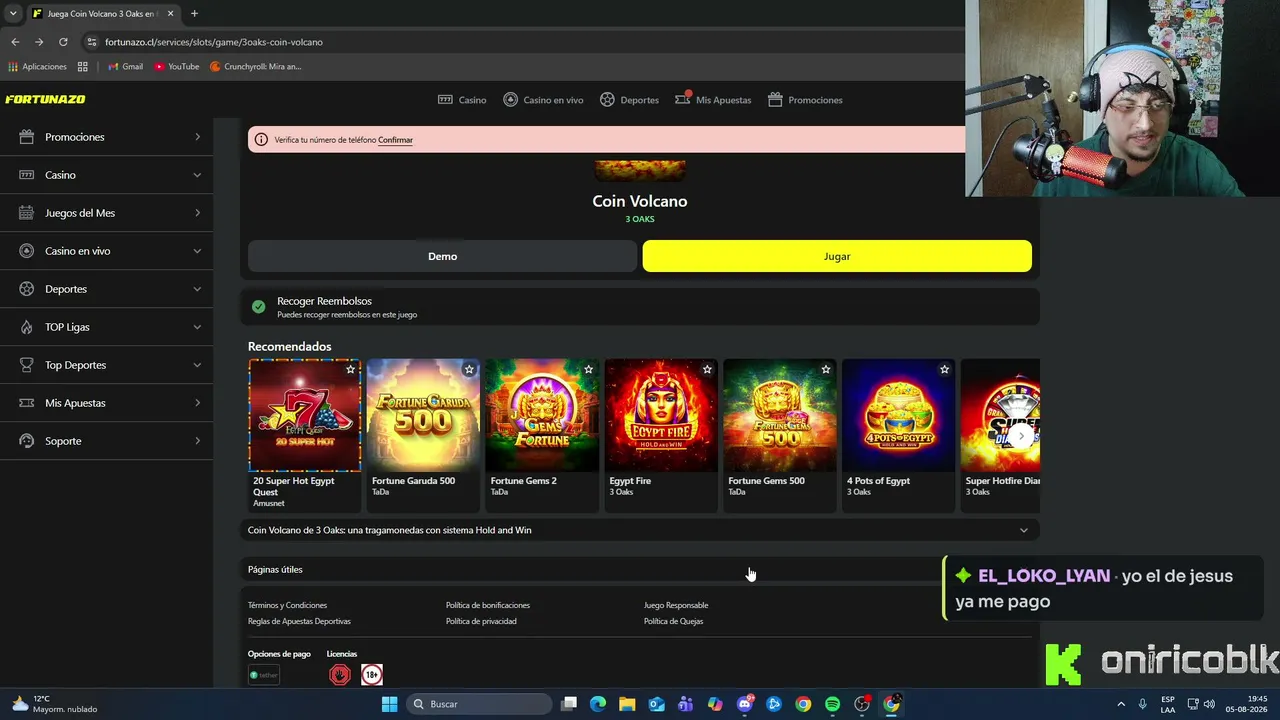Viewport: 1280px width, 720px height.
Task: Expand the sidebar Promociones arrow
Action: [197, 137]
